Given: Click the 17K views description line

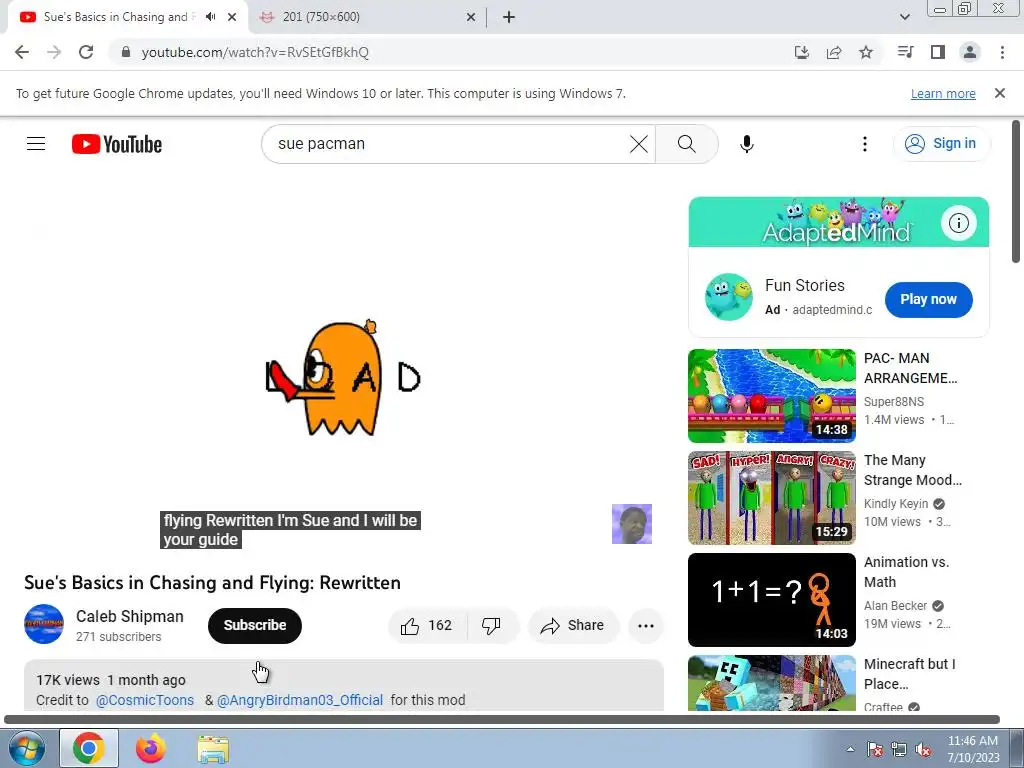Looking at the screenshot, I should coord(111,680).
